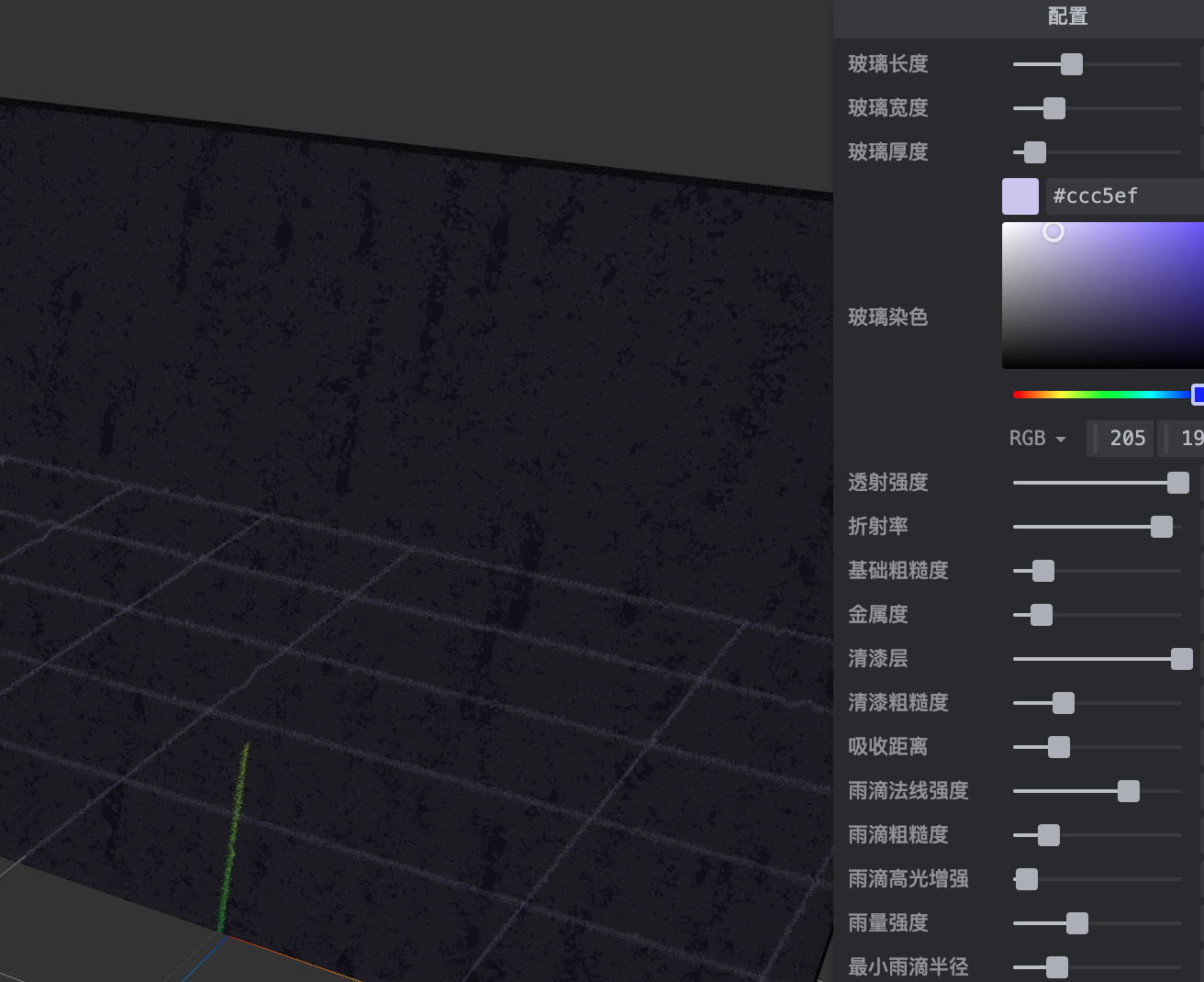
Task: Click the 清漆粗糙度 slider handle
Action: [x=1063, y=703]
